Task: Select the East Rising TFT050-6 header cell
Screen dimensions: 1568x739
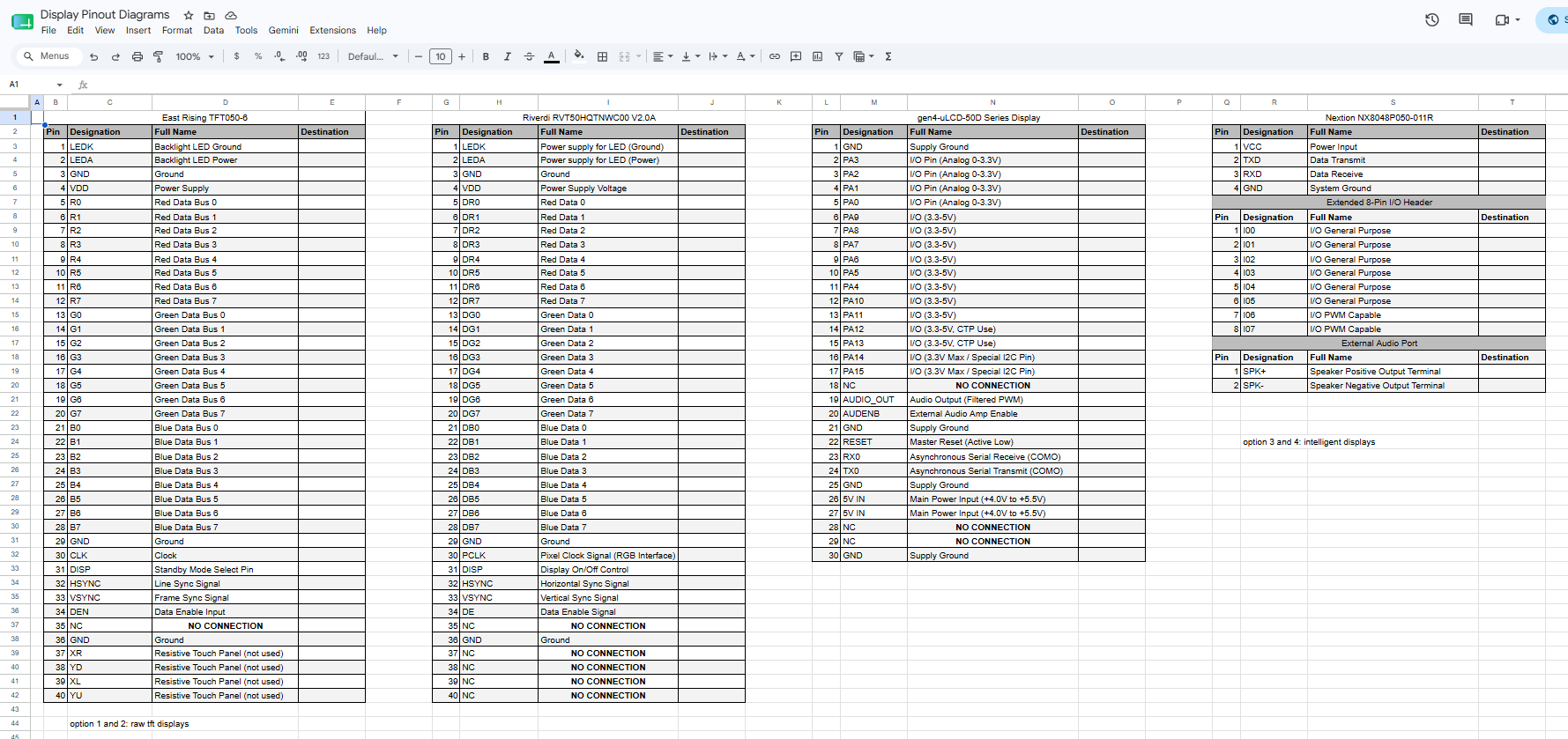Action: [204, 117]
